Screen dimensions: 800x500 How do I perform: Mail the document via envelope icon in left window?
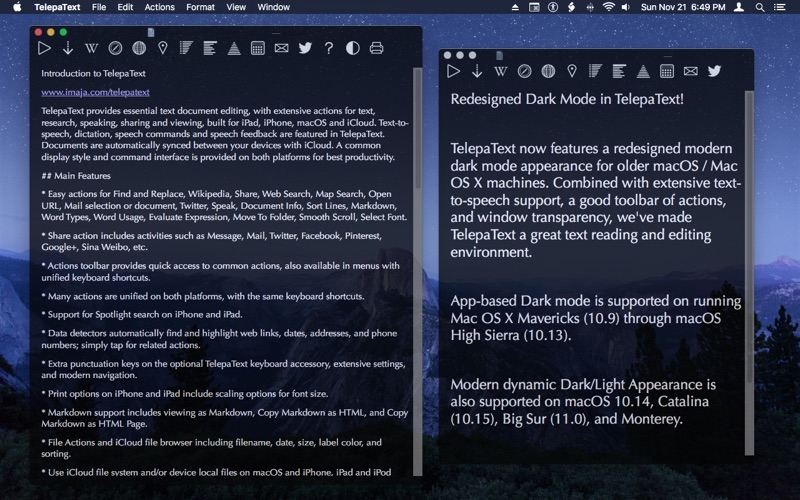(281, 48)
